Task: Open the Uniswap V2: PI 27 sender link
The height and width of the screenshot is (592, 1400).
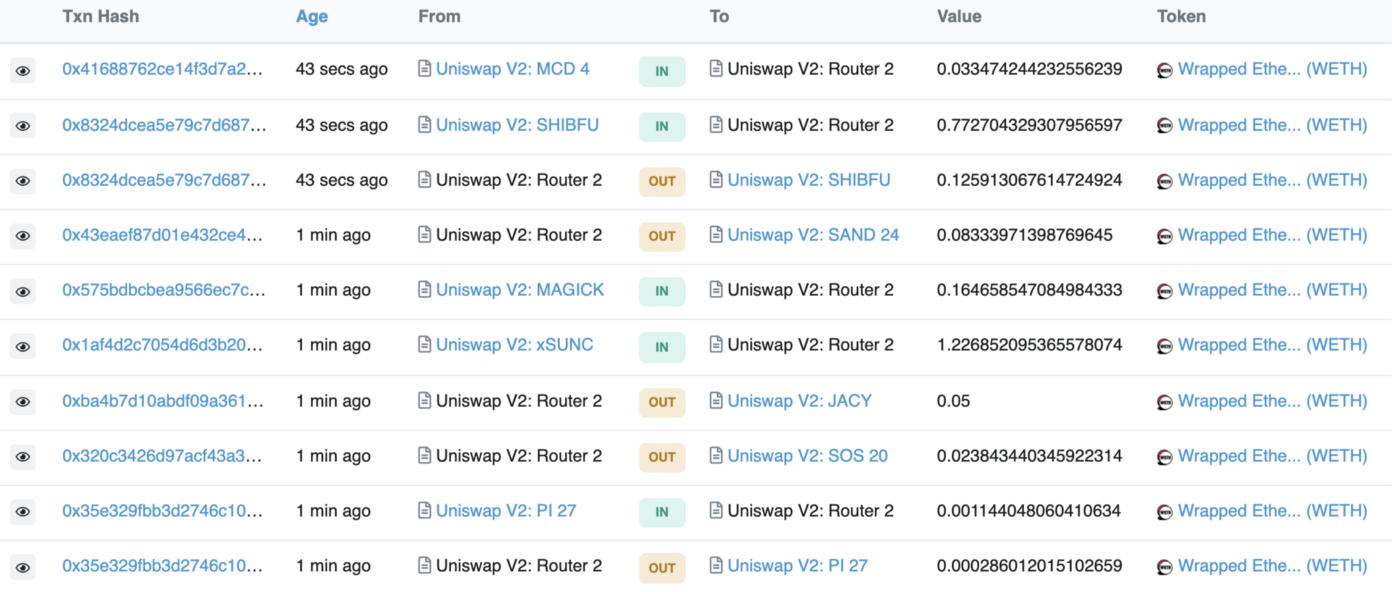Action: point(506,511)
